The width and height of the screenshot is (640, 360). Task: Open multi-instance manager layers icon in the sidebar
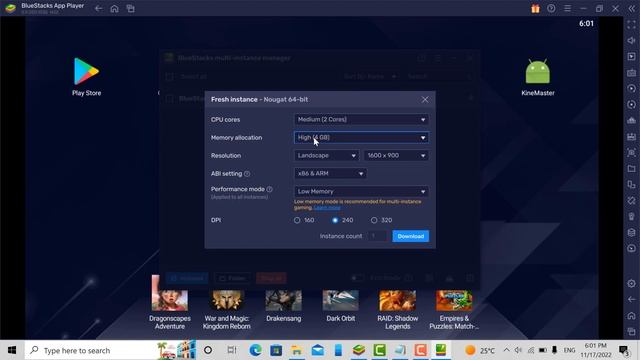click(x=631, y=232)
